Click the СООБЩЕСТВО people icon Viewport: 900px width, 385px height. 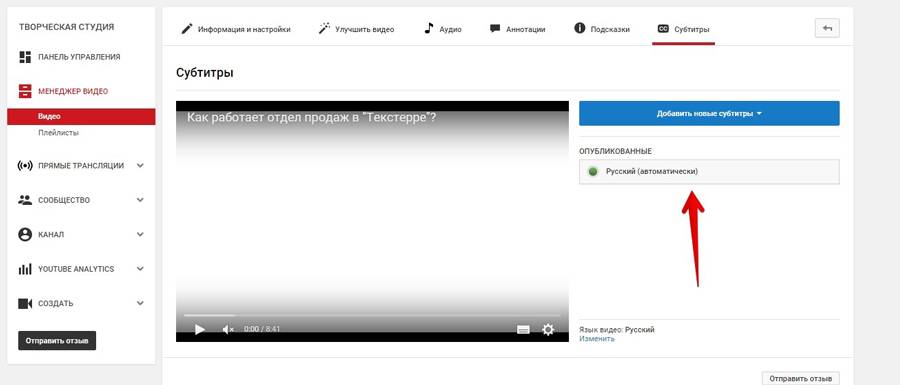[x=25, y=200]
